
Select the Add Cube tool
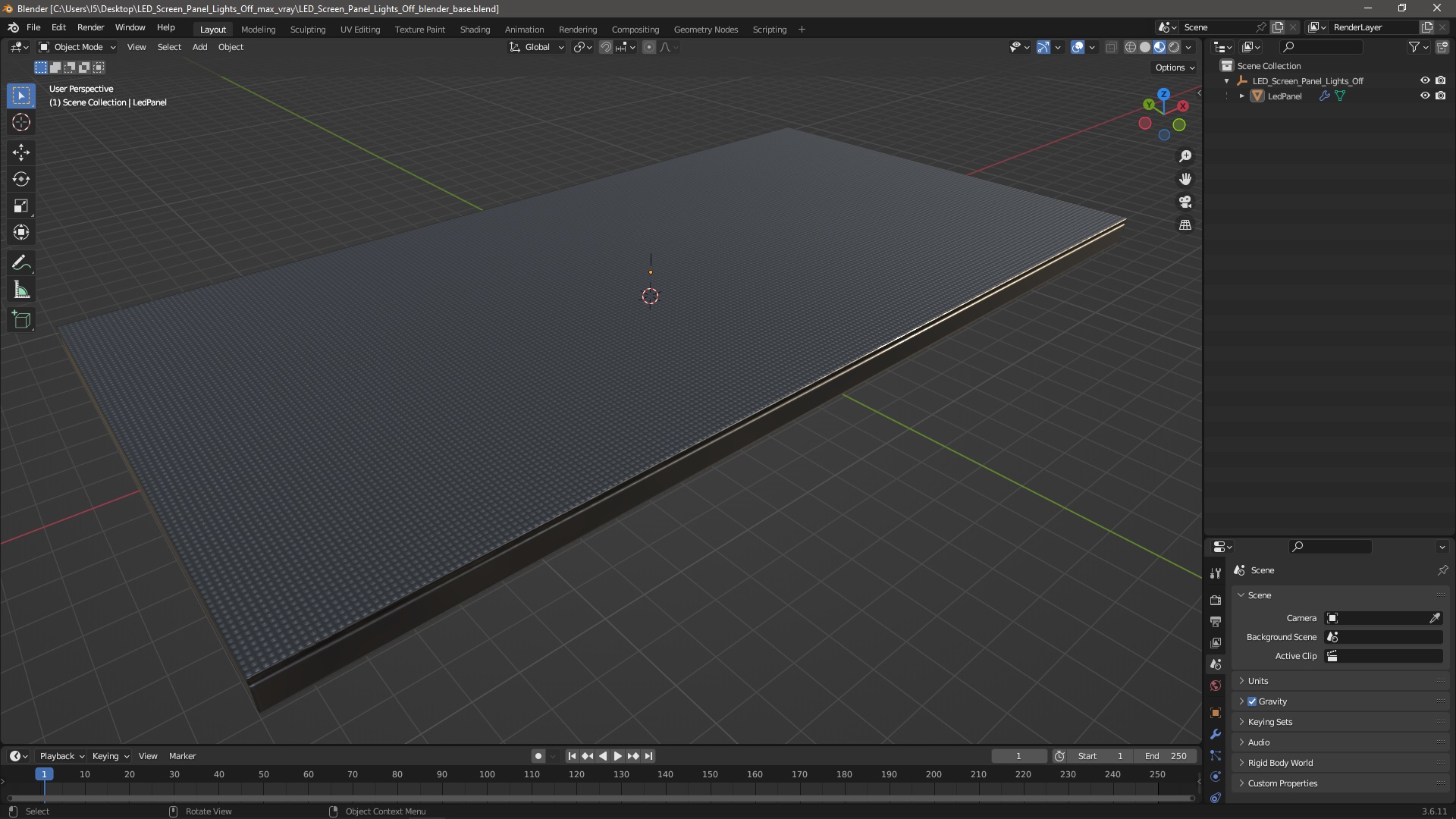pyautogui.click(x=21, y=319)
